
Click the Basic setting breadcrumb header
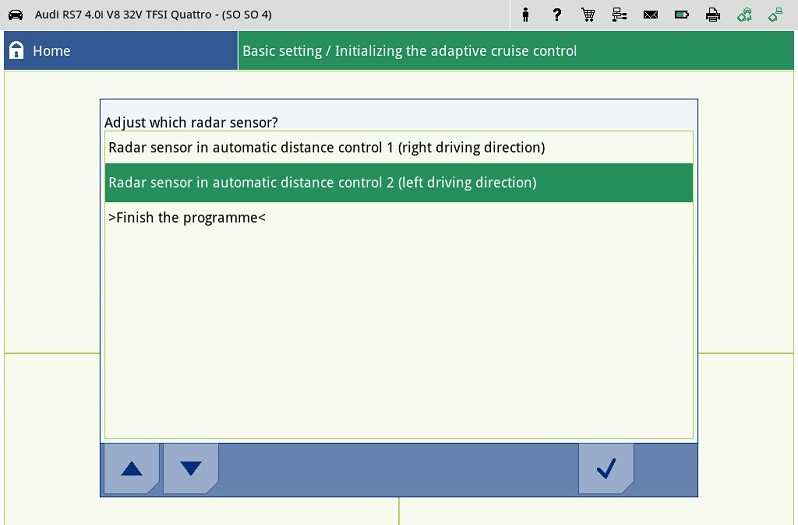[410, 51]
